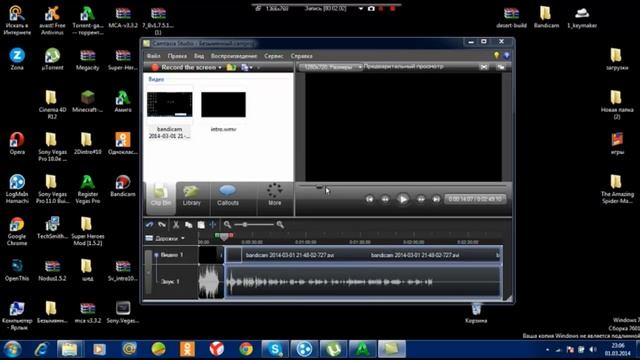
Task: Open the Справка menu
Action: (x=301, y=56)
